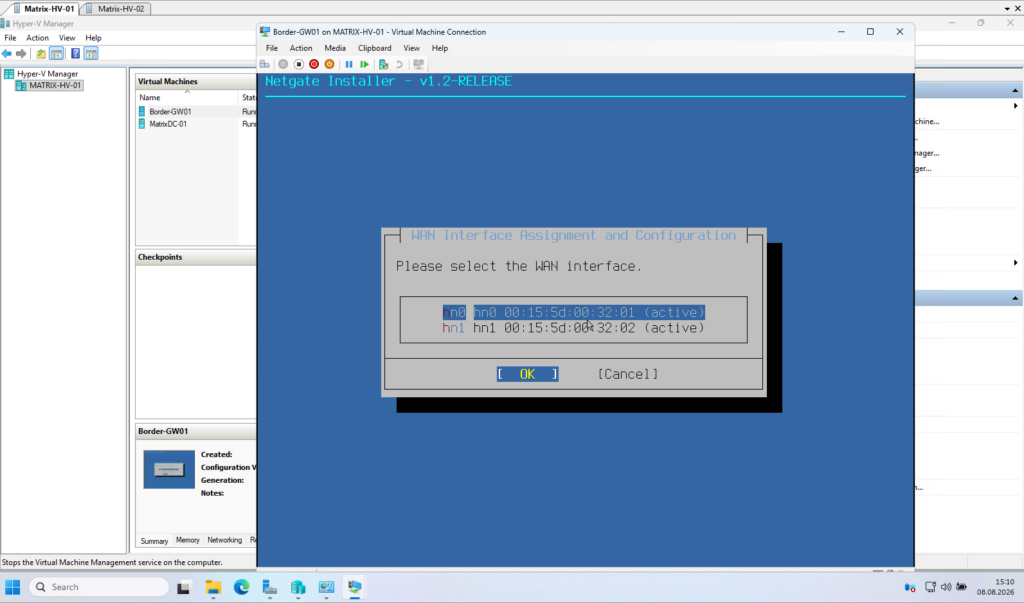This screenshot has height=603, width=1024.
Task: Click Back arrow in Hyper-V Manager toolbar
Action: point(7,54)
